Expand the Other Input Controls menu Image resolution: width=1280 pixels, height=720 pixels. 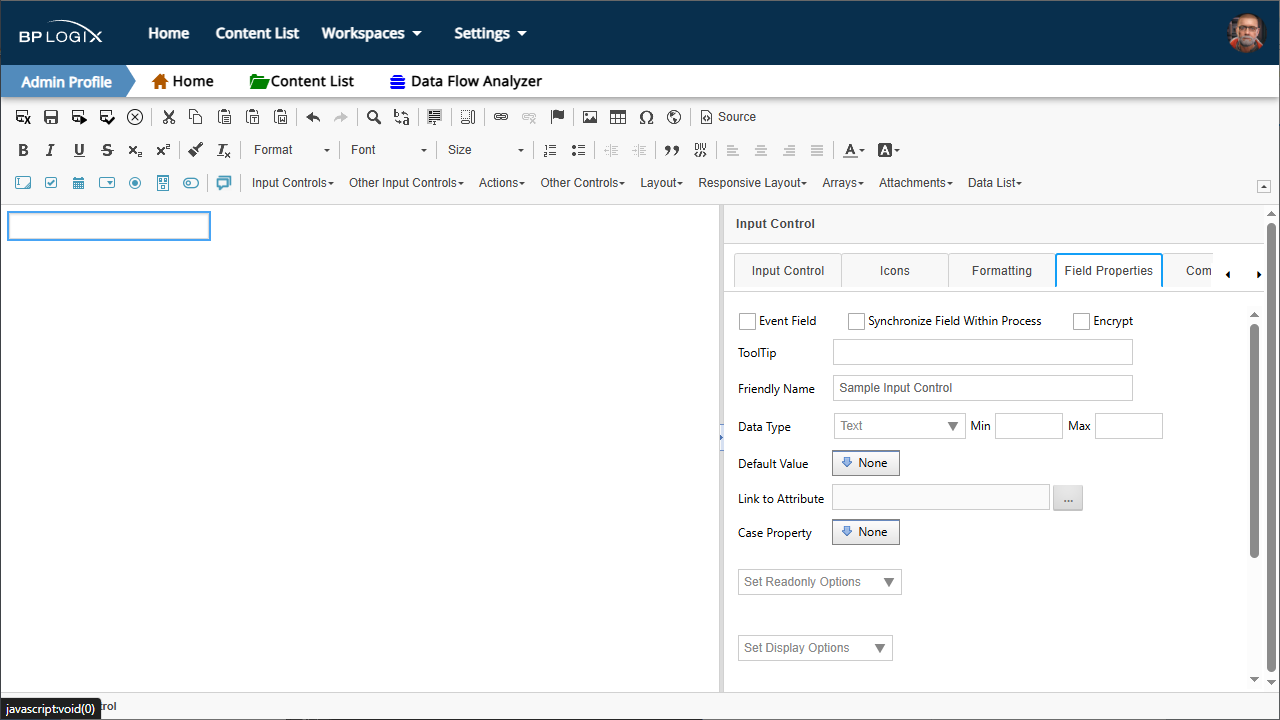[406, 183]
